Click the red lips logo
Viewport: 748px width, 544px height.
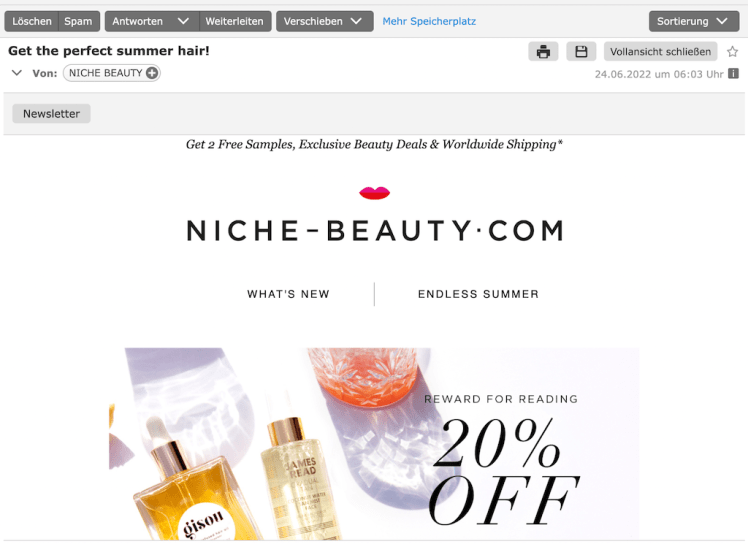(374, 193)
